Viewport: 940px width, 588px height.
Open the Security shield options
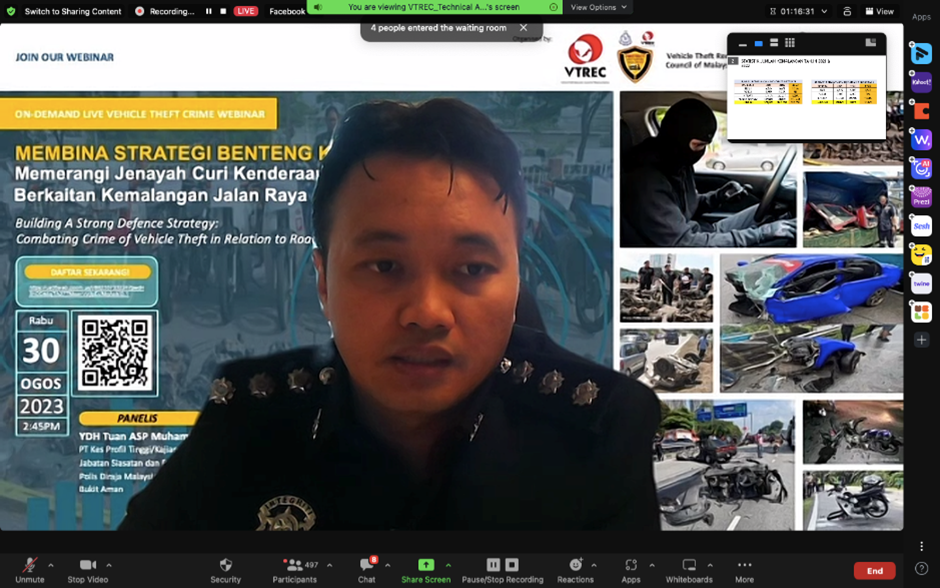[x=225, y=566]
